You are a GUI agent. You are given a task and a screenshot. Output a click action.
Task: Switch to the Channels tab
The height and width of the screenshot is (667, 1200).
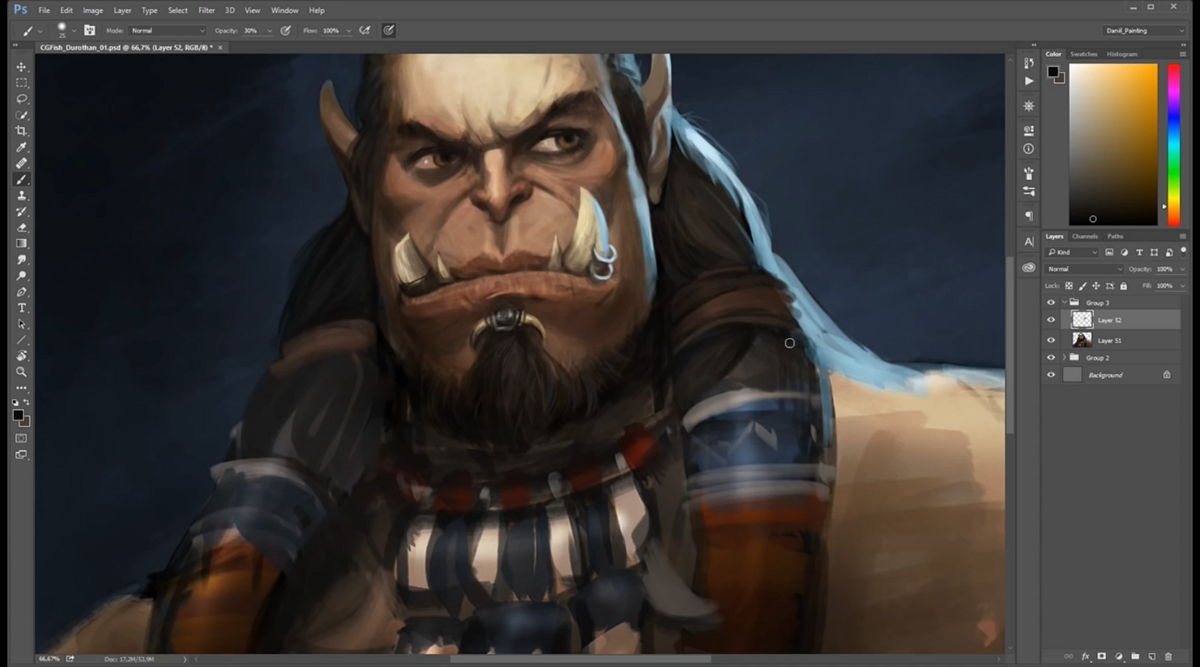click(1084, 236)
